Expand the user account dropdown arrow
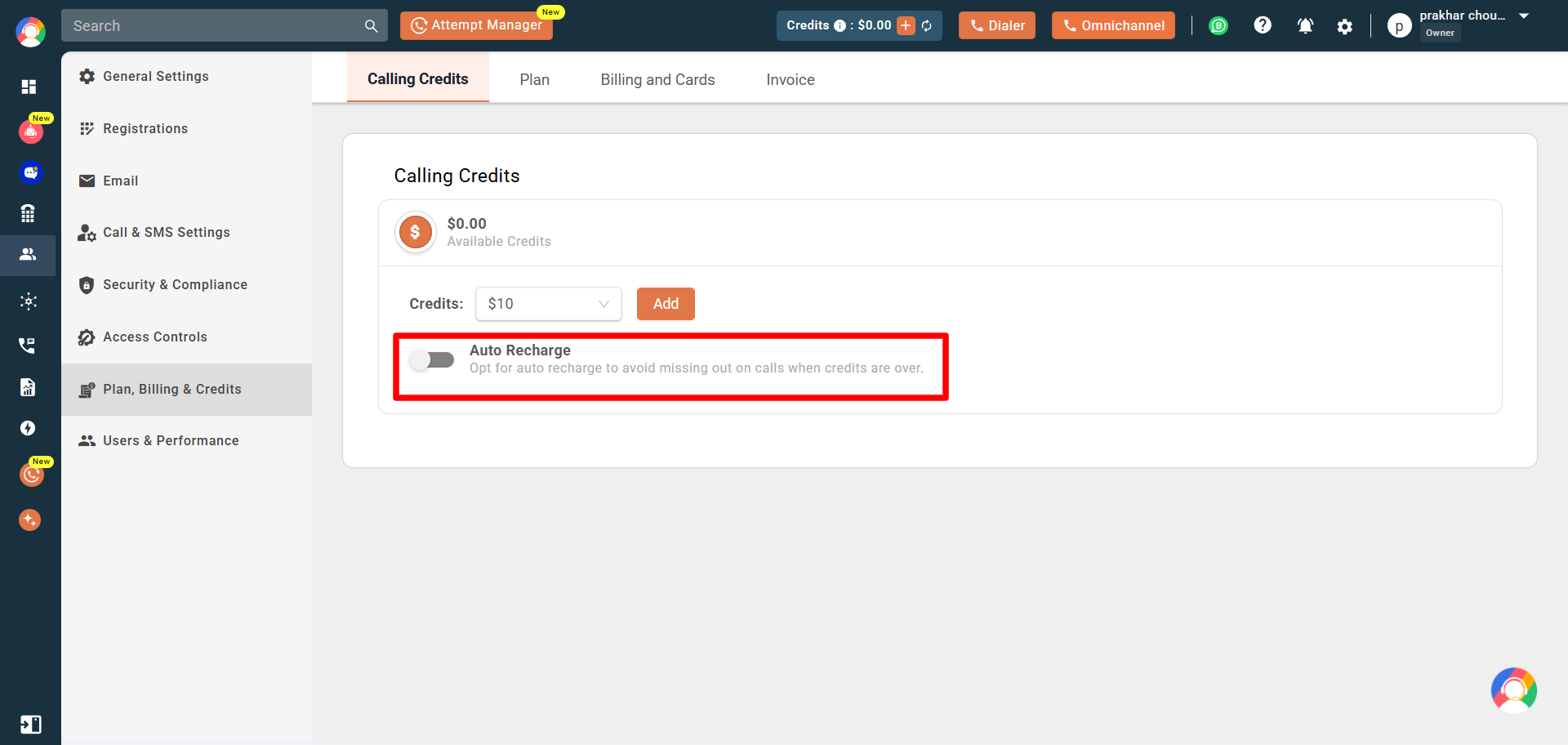 1524,16
